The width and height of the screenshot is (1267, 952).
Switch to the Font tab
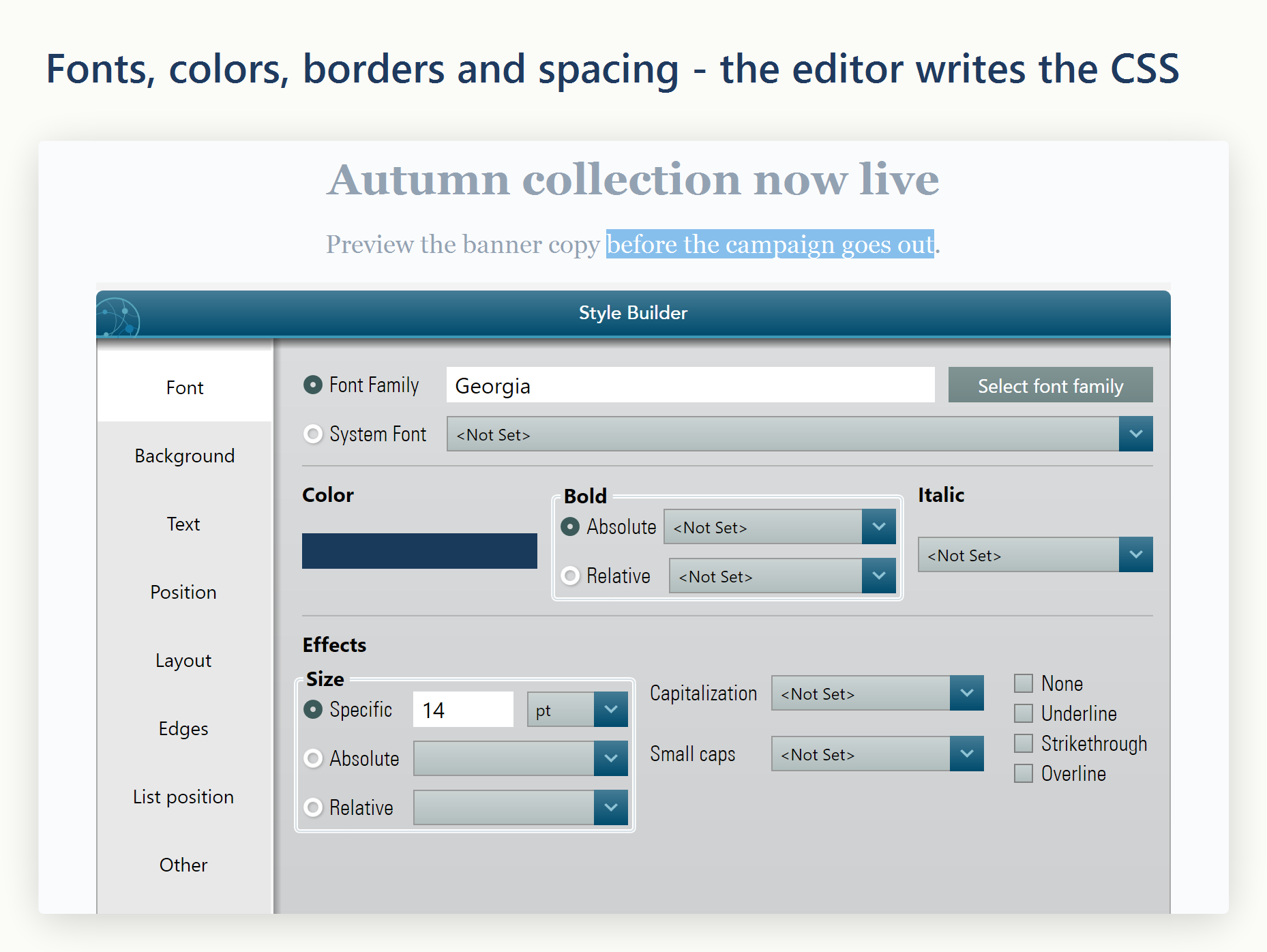tap(185, 387)
